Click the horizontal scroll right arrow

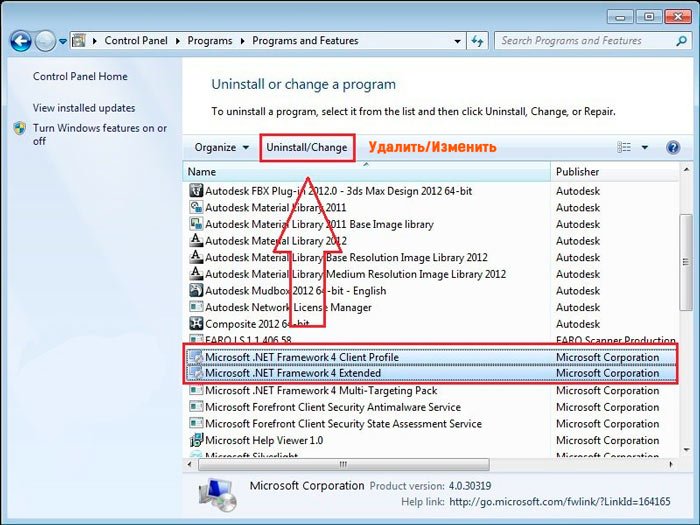pos(671,464)
